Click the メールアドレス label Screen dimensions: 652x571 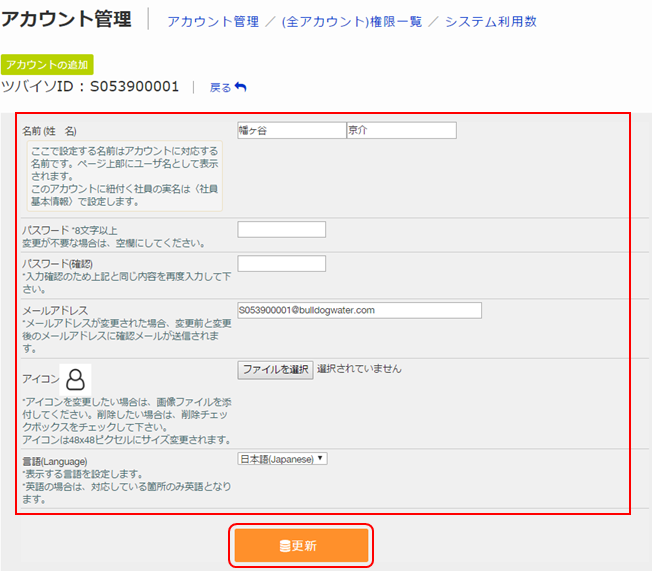coord(55,310)
